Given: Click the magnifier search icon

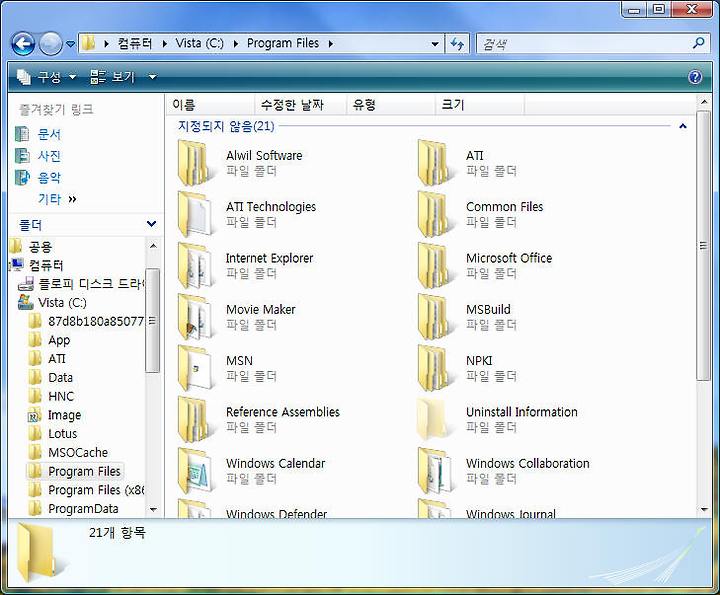Looking at the screenshot, I should click(x=698, y=44).
